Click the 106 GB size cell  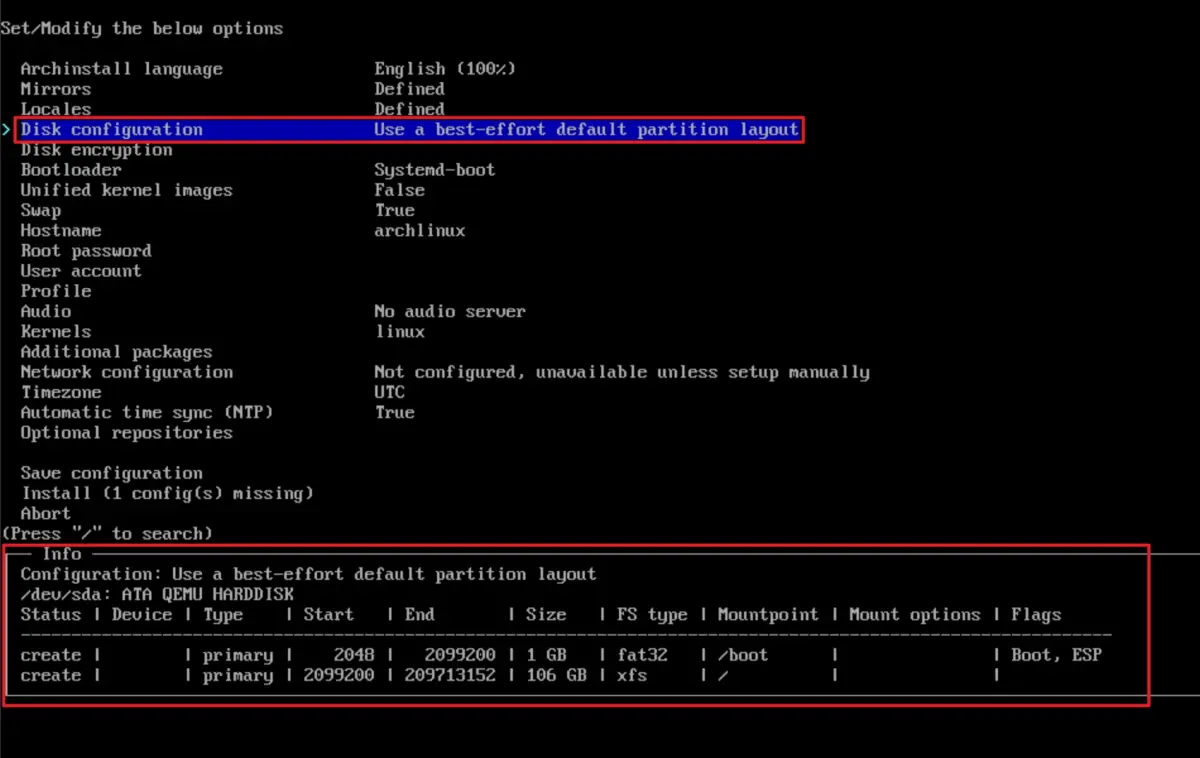click(555, 675)
